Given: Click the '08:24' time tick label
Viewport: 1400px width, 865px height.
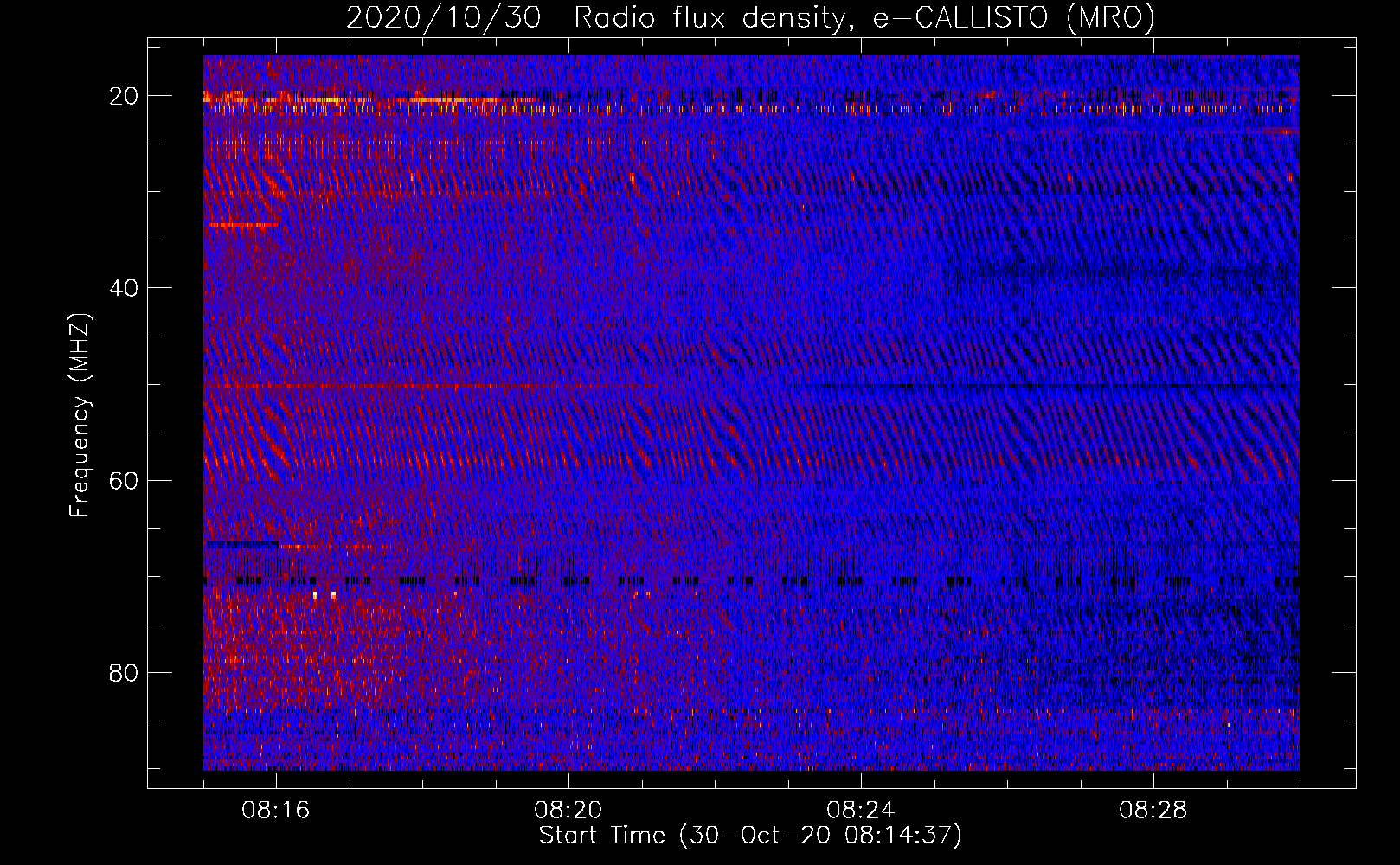Looking at the screenshot, I should tap(861, 811).
